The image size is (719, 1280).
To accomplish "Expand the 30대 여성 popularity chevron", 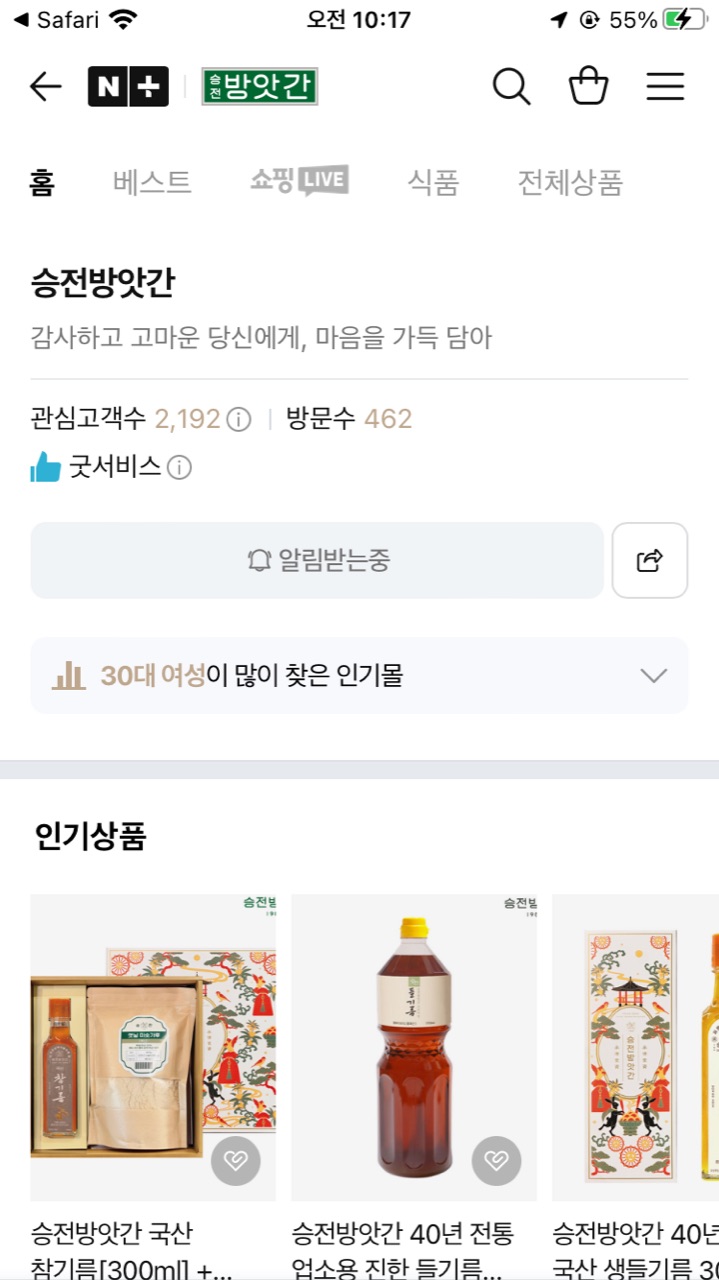I will point(653,676).
